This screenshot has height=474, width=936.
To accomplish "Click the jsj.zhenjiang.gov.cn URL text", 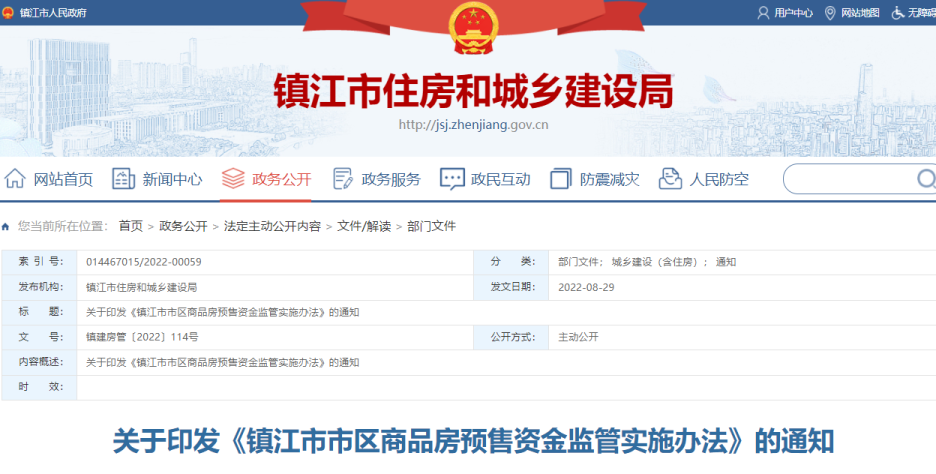I will pos(473,125).
